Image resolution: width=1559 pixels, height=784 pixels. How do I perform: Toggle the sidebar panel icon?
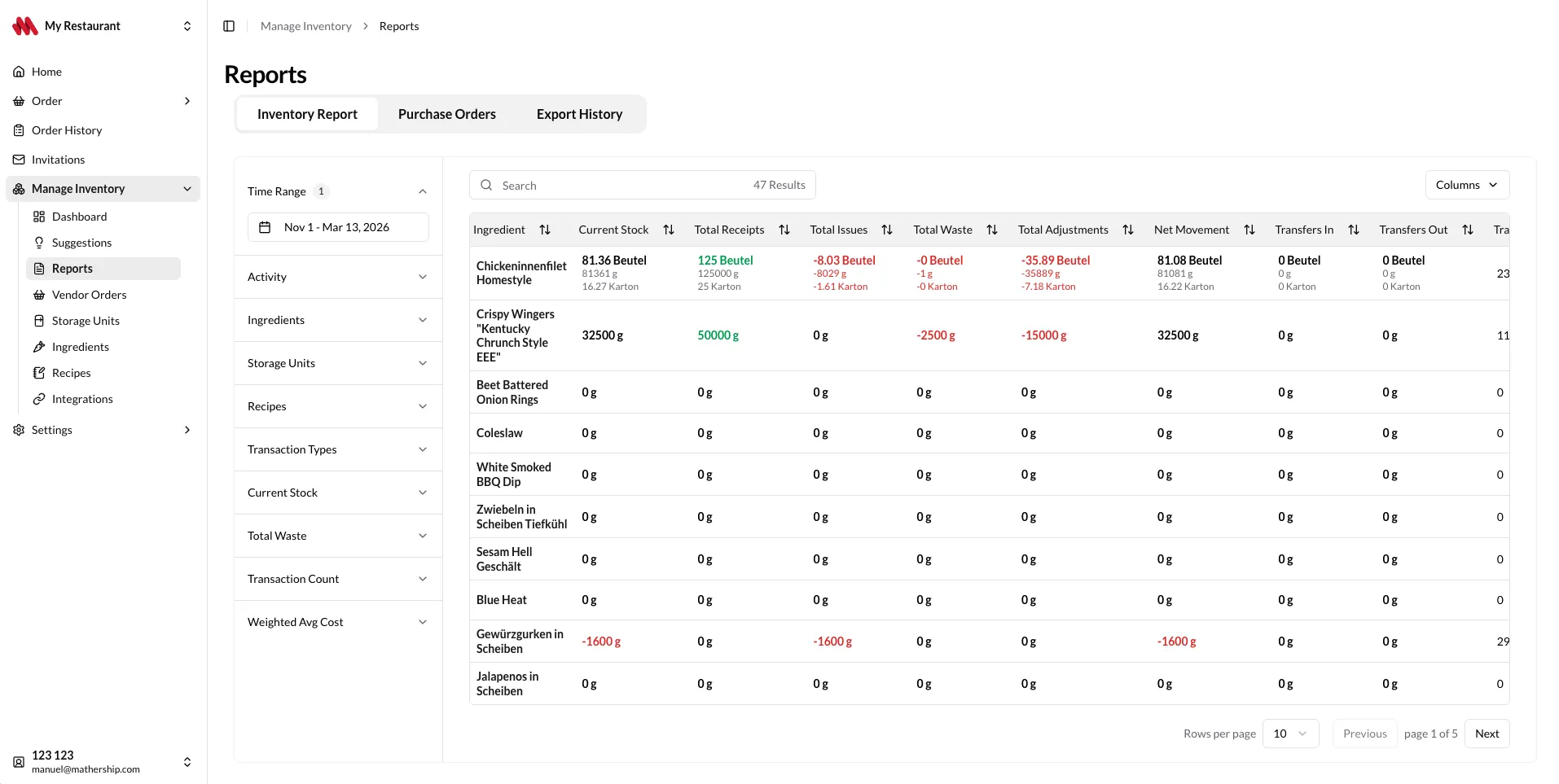click(229, 26)
